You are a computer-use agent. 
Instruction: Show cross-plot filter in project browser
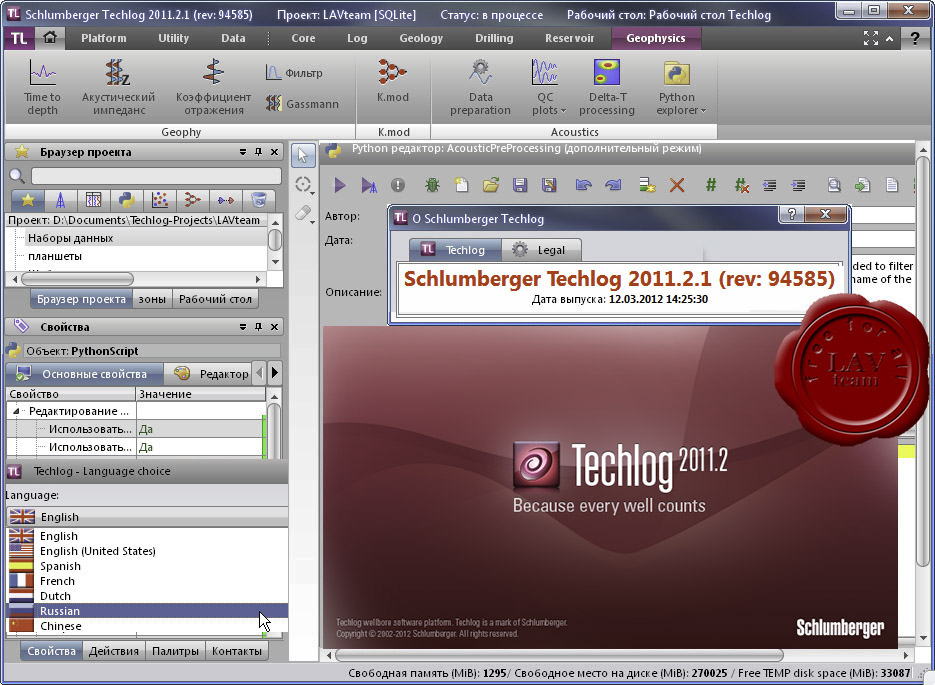click(x=159, y=200)
